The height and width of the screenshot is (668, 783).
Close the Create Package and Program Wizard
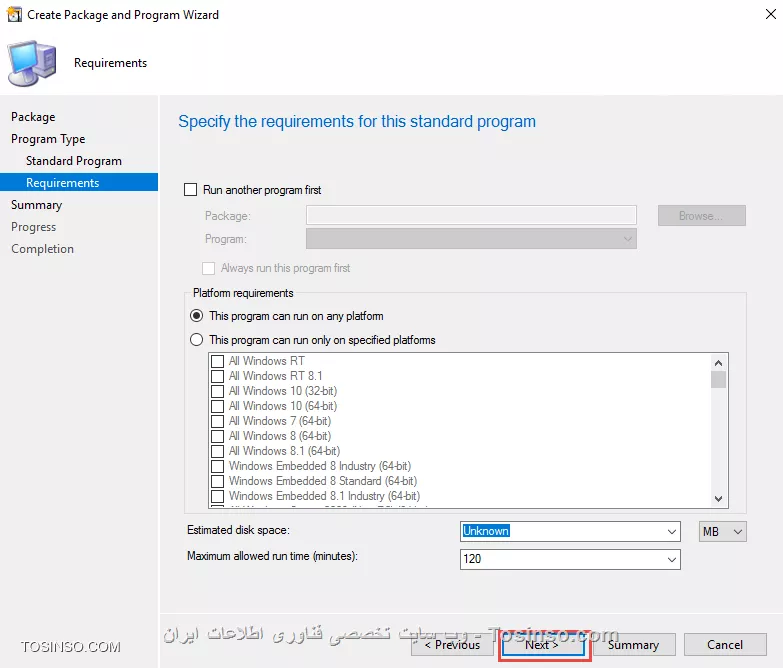(x=771, y=14)
